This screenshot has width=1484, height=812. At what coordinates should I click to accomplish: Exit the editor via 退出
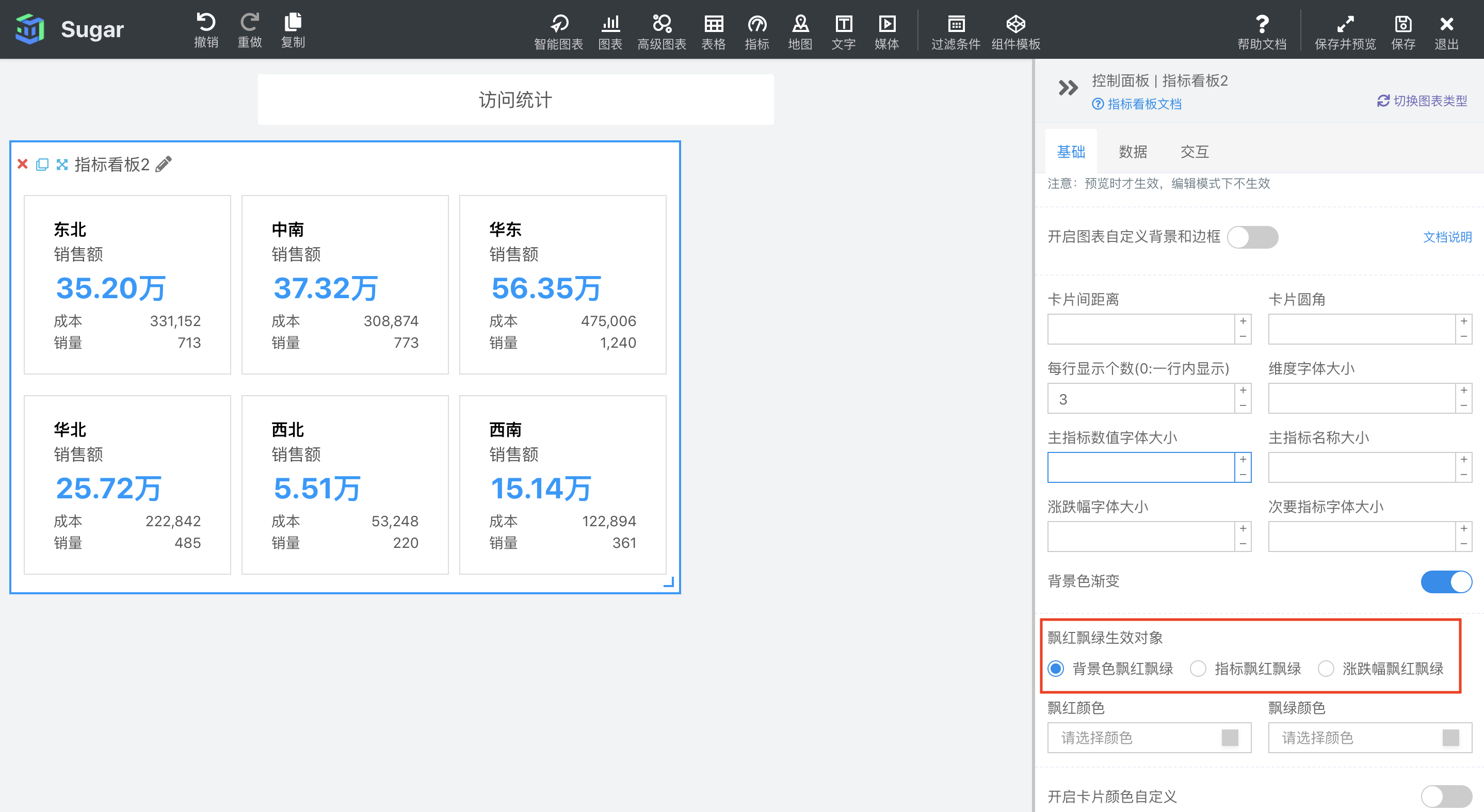(x=1446, y=31)
